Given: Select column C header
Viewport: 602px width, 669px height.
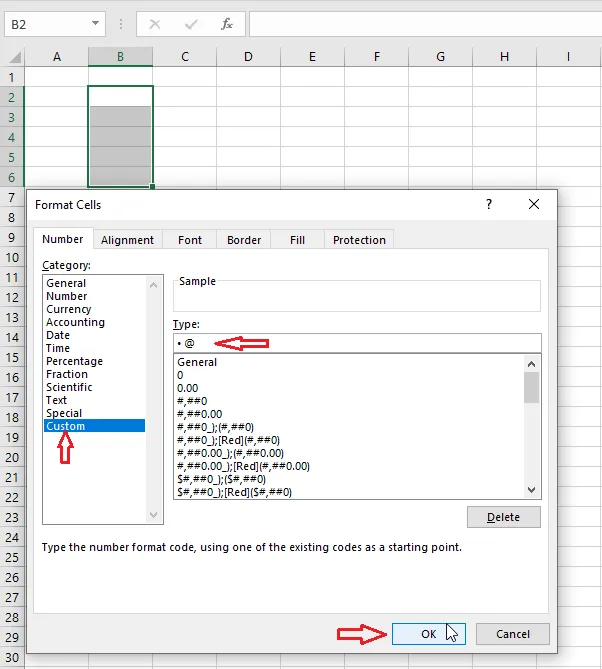Looking at the screenshot, I should (x=184, y=57).
